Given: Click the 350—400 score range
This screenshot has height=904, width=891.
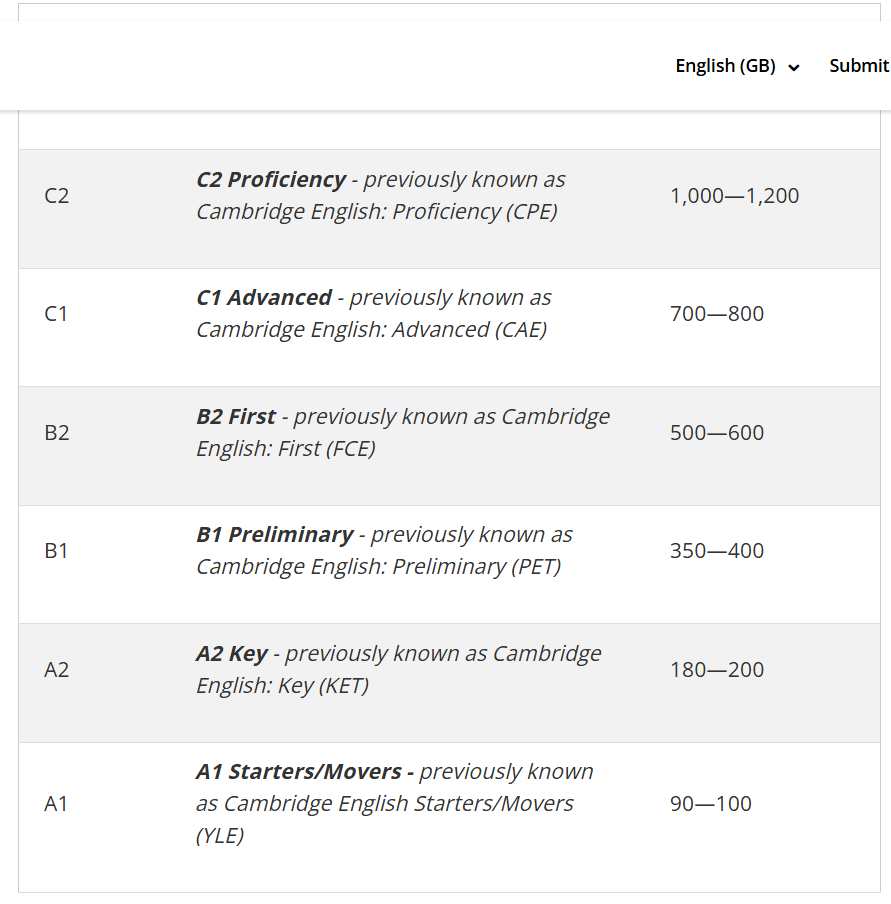Looking at the screenshot, I should [x=717, y=551].
